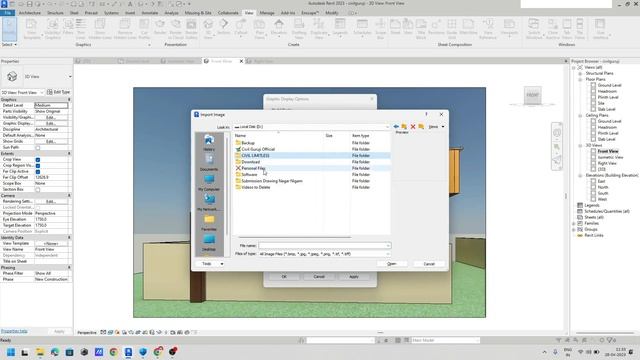The image size is (640, 360).
Task: Create new folder icon in Import Image
Action: (421, 127)
